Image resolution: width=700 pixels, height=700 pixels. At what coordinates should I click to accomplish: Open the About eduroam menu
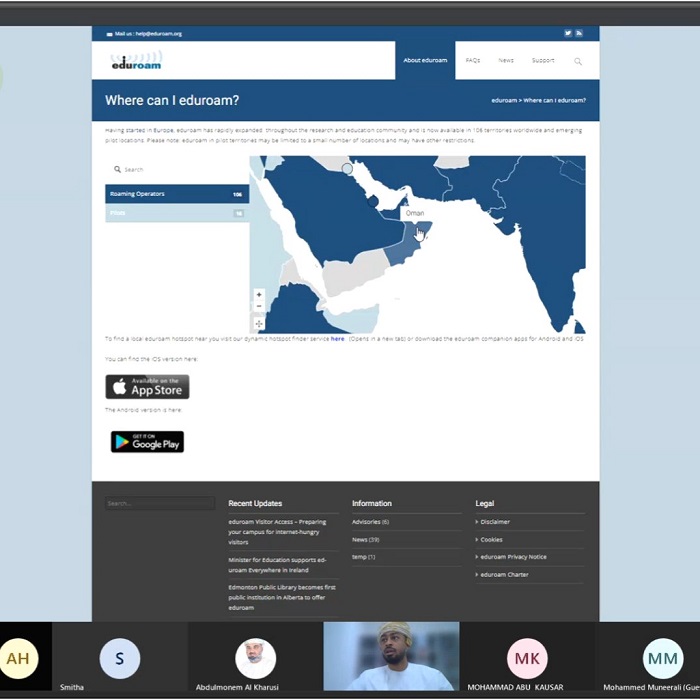(425, 60)
